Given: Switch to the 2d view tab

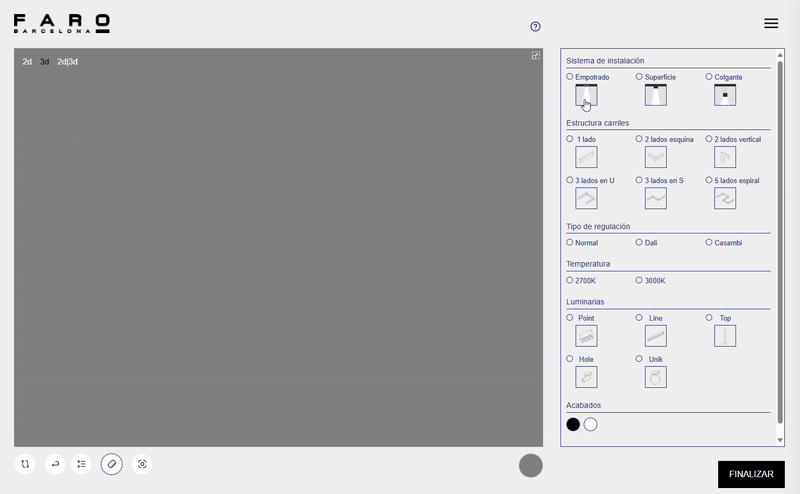Looking at the screenshot, I should click(27, 62).
